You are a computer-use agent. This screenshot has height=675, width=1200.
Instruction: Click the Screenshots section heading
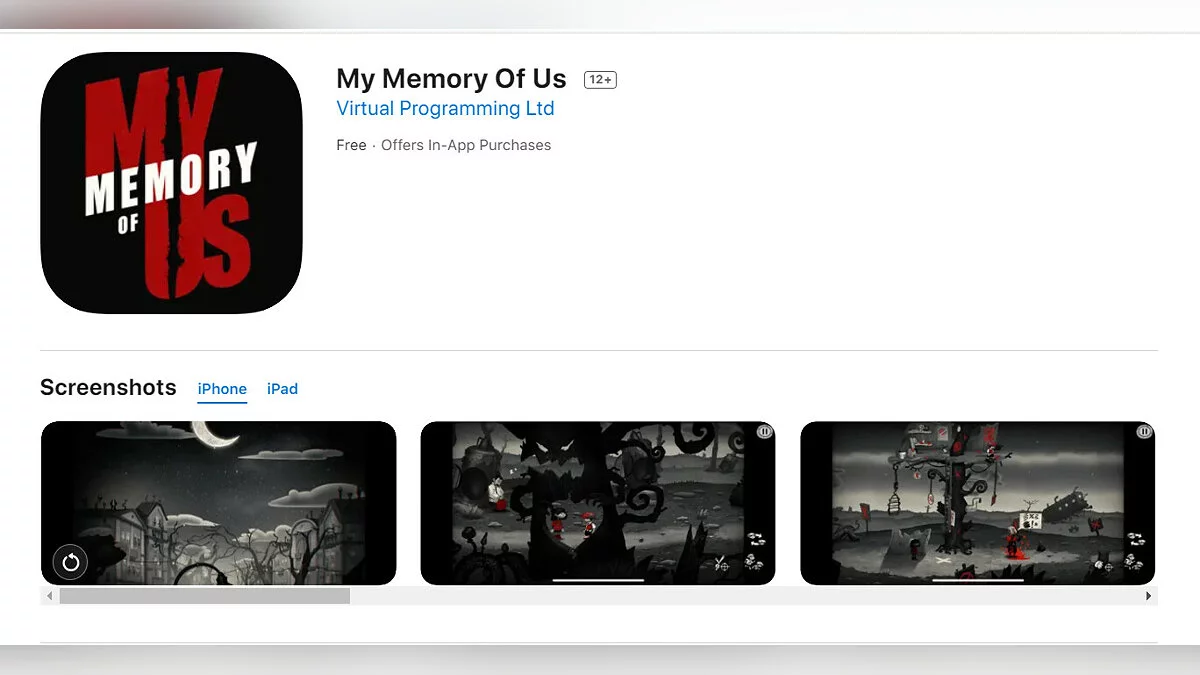[x=108, y=388]
